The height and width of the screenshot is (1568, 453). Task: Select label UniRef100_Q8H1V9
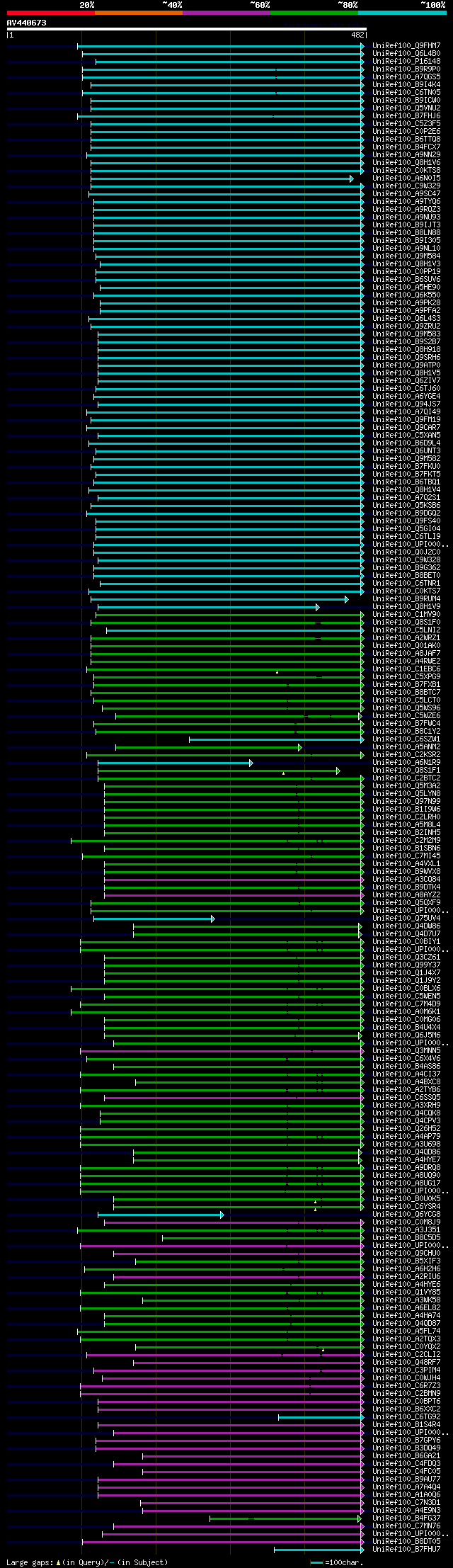coord(406,606)
